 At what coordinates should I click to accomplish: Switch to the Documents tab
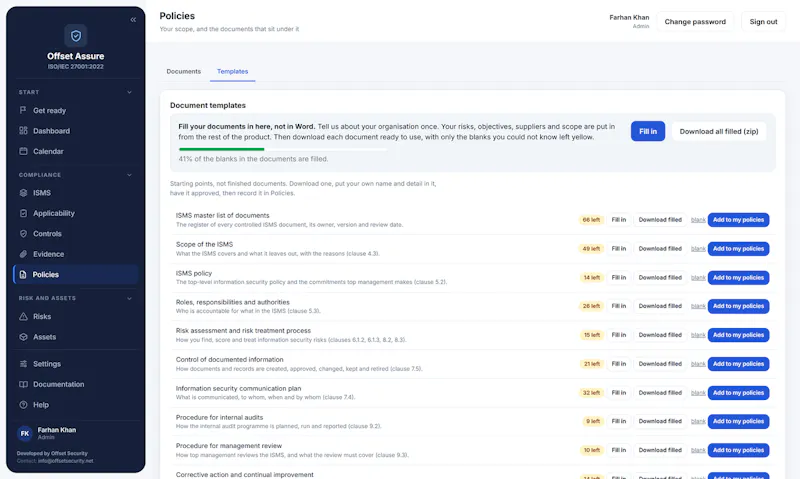click(x=184, y=71)
